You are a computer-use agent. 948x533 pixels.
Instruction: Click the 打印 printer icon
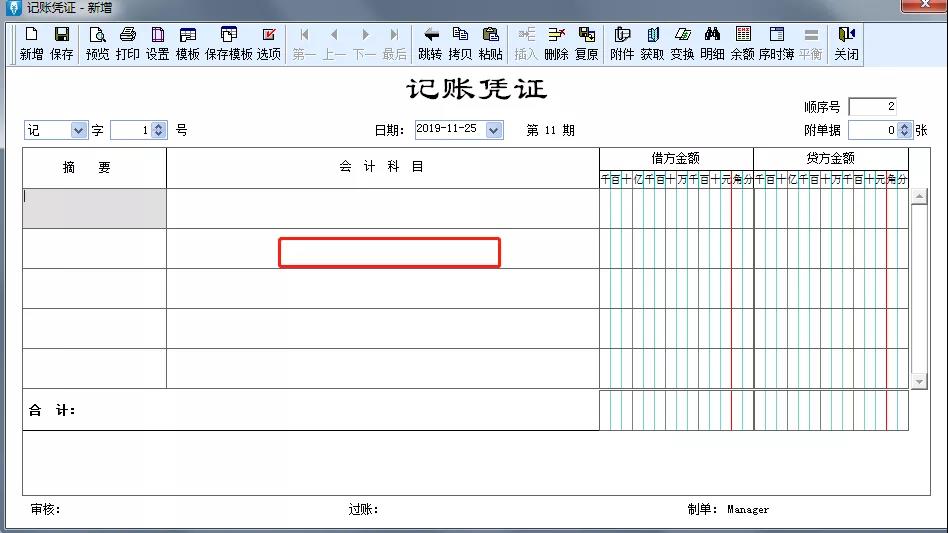click(x=128, y=43)
